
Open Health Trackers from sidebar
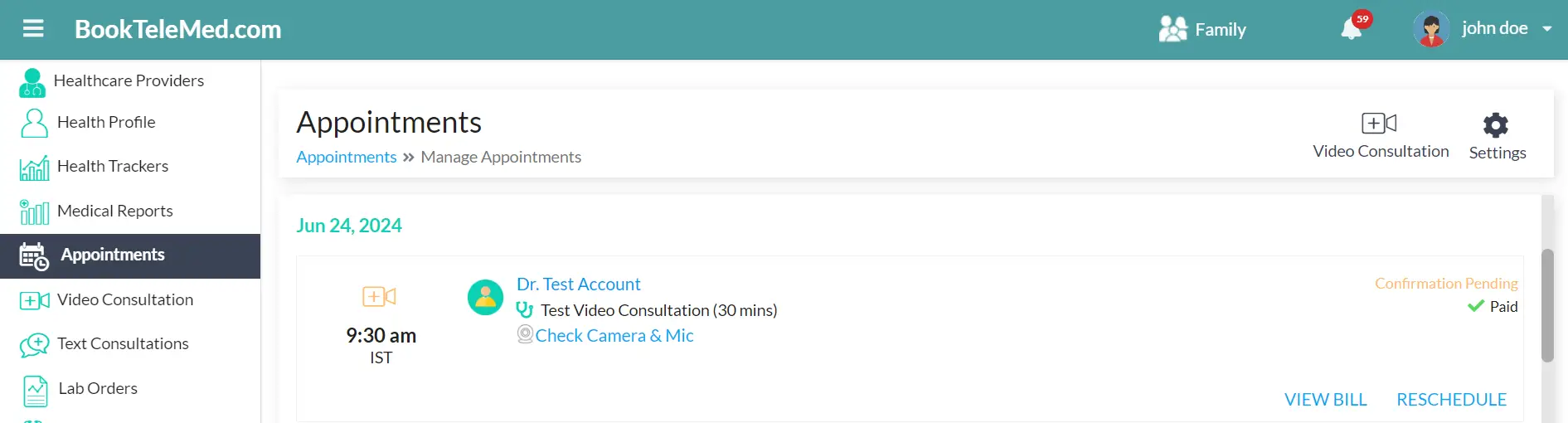pos(113,166)
